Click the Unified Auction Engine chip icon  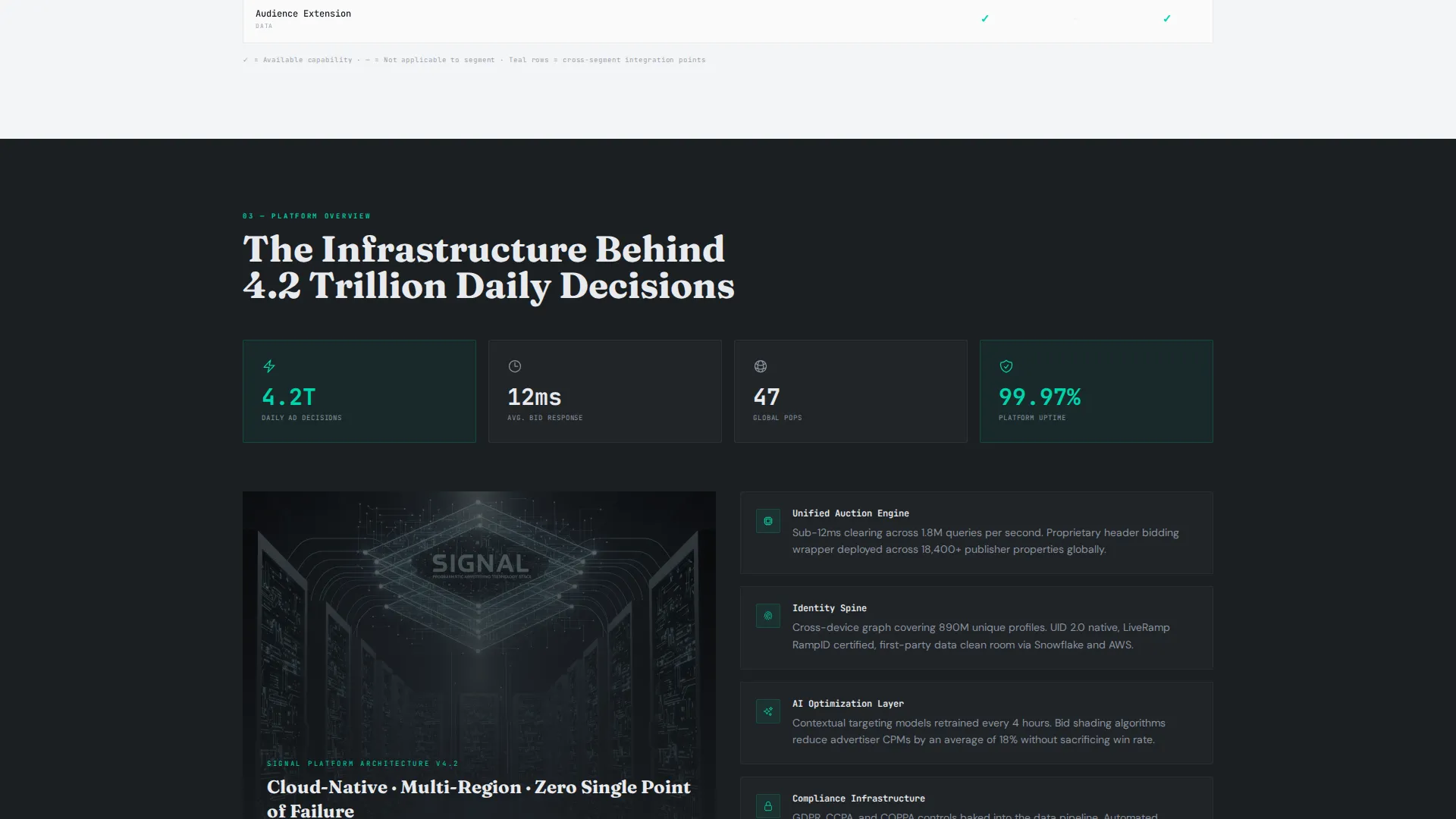coord(768,521)
